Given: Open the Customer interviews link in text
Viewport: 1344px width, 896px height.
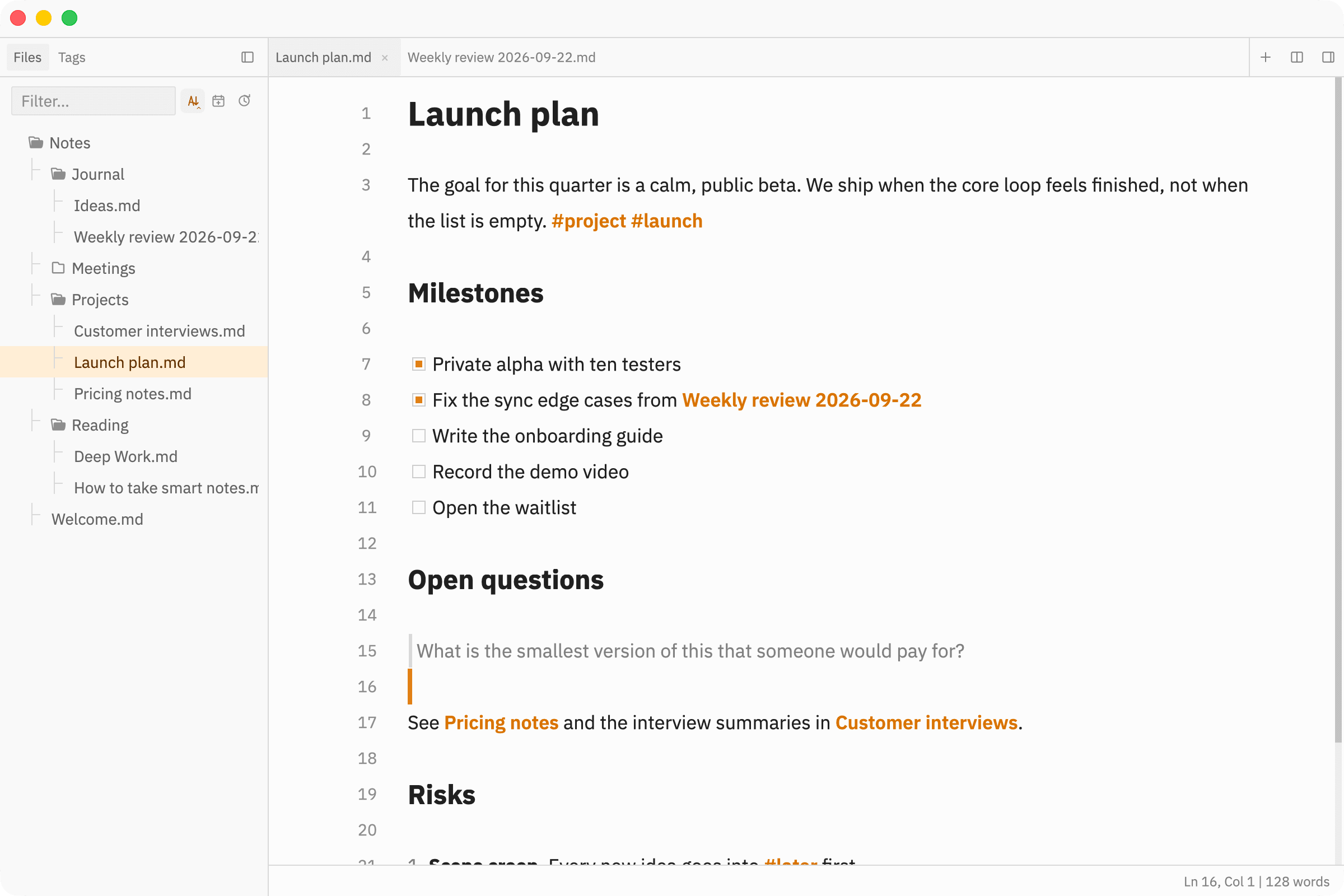Looking at the screenshot, I should tap(926, 723).
